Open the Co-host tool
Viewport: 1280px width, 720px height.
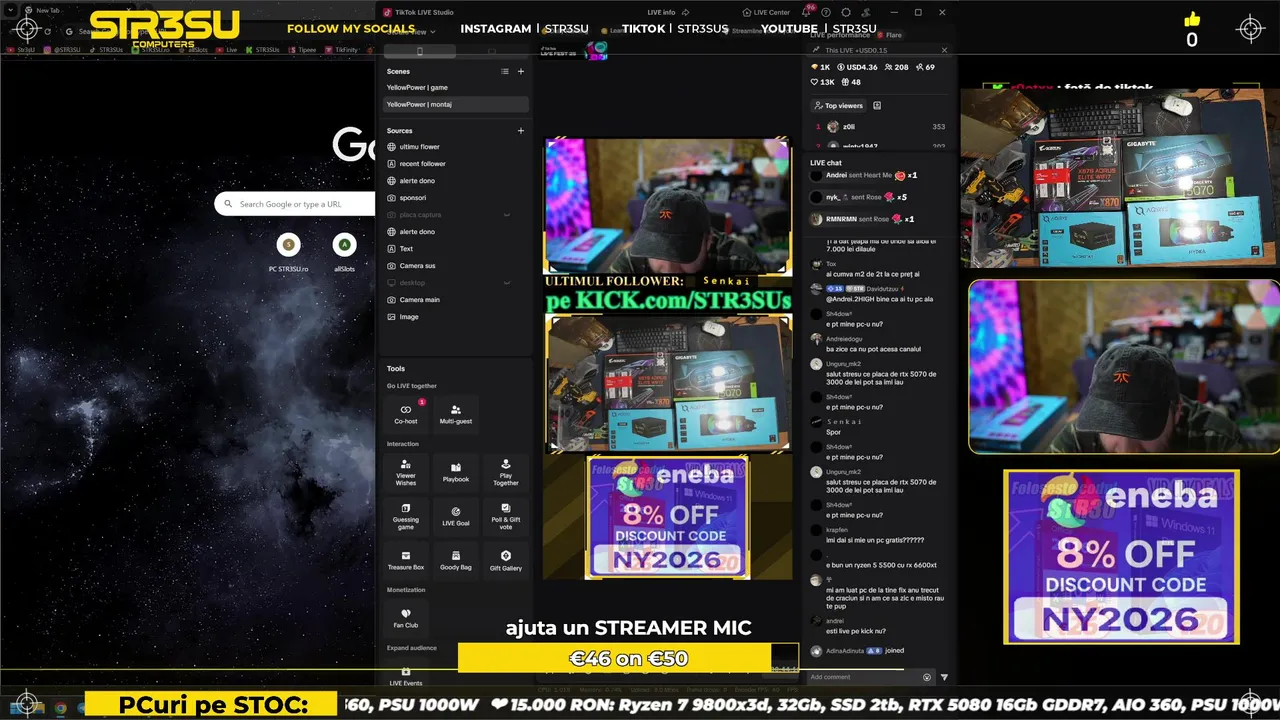406,414
